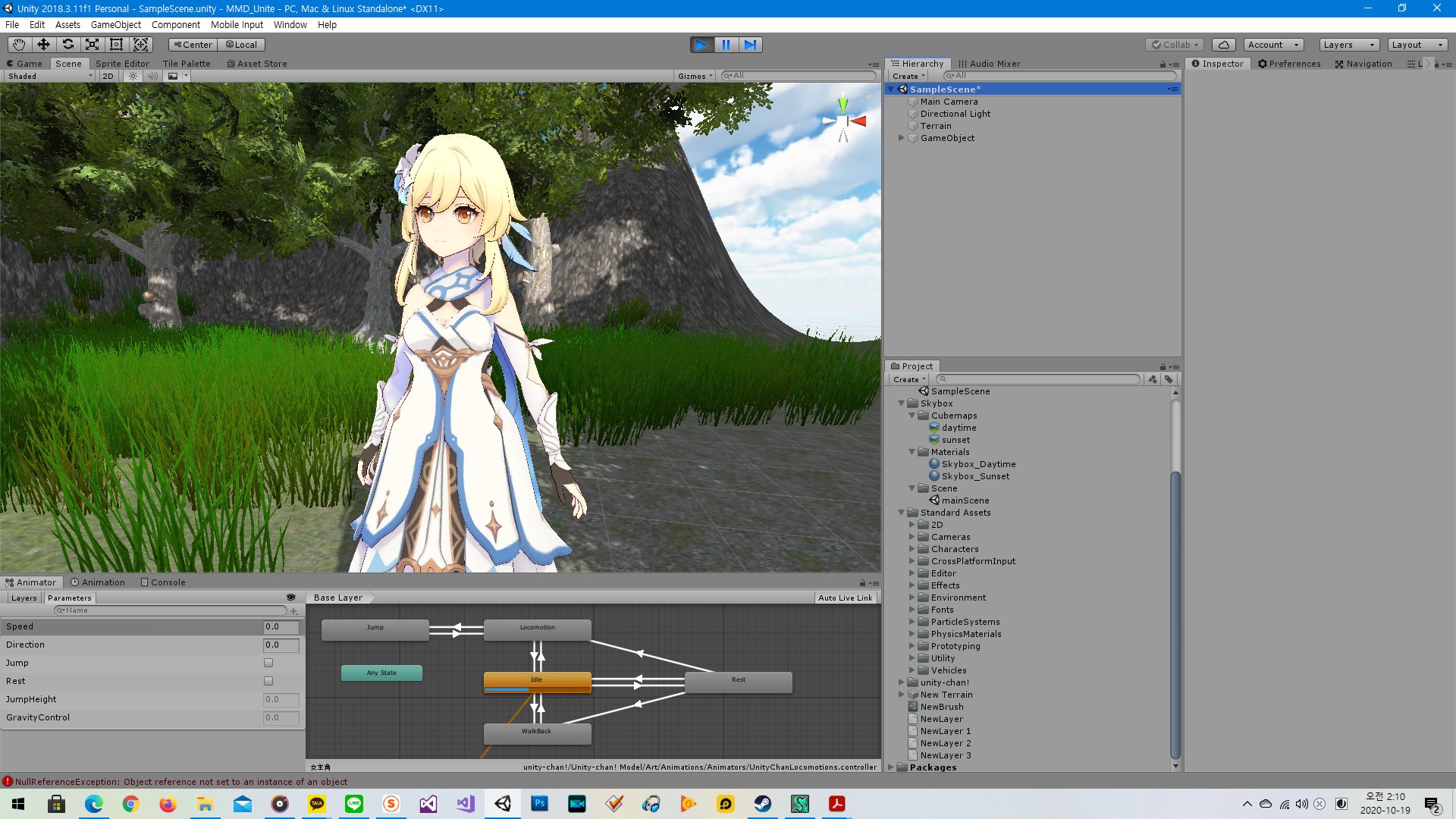
Task: Switch to the Console tab
Action: point(163,582)
